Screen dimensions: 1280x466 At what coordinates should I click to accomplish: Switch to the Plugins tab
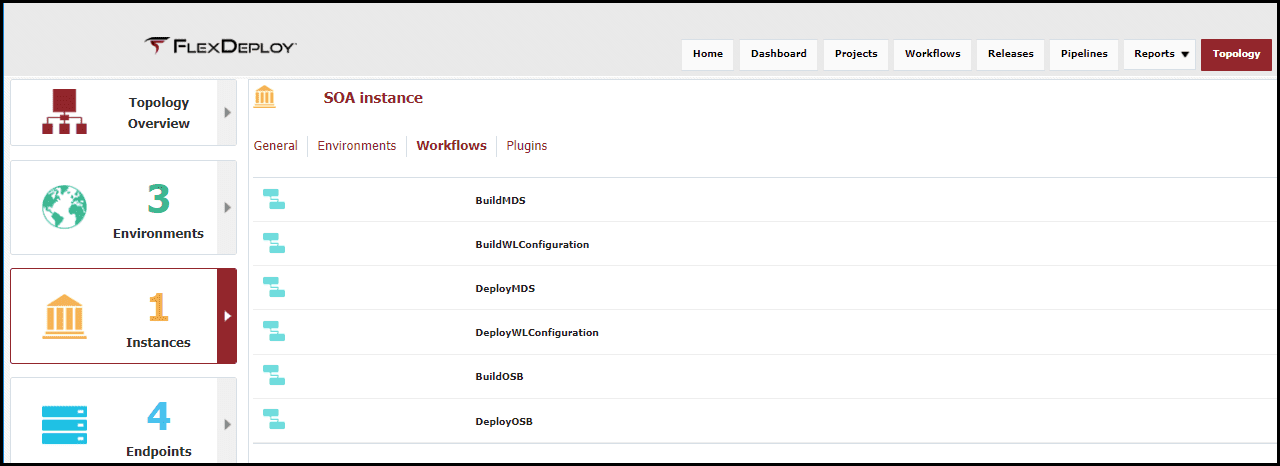pos(527,145)
